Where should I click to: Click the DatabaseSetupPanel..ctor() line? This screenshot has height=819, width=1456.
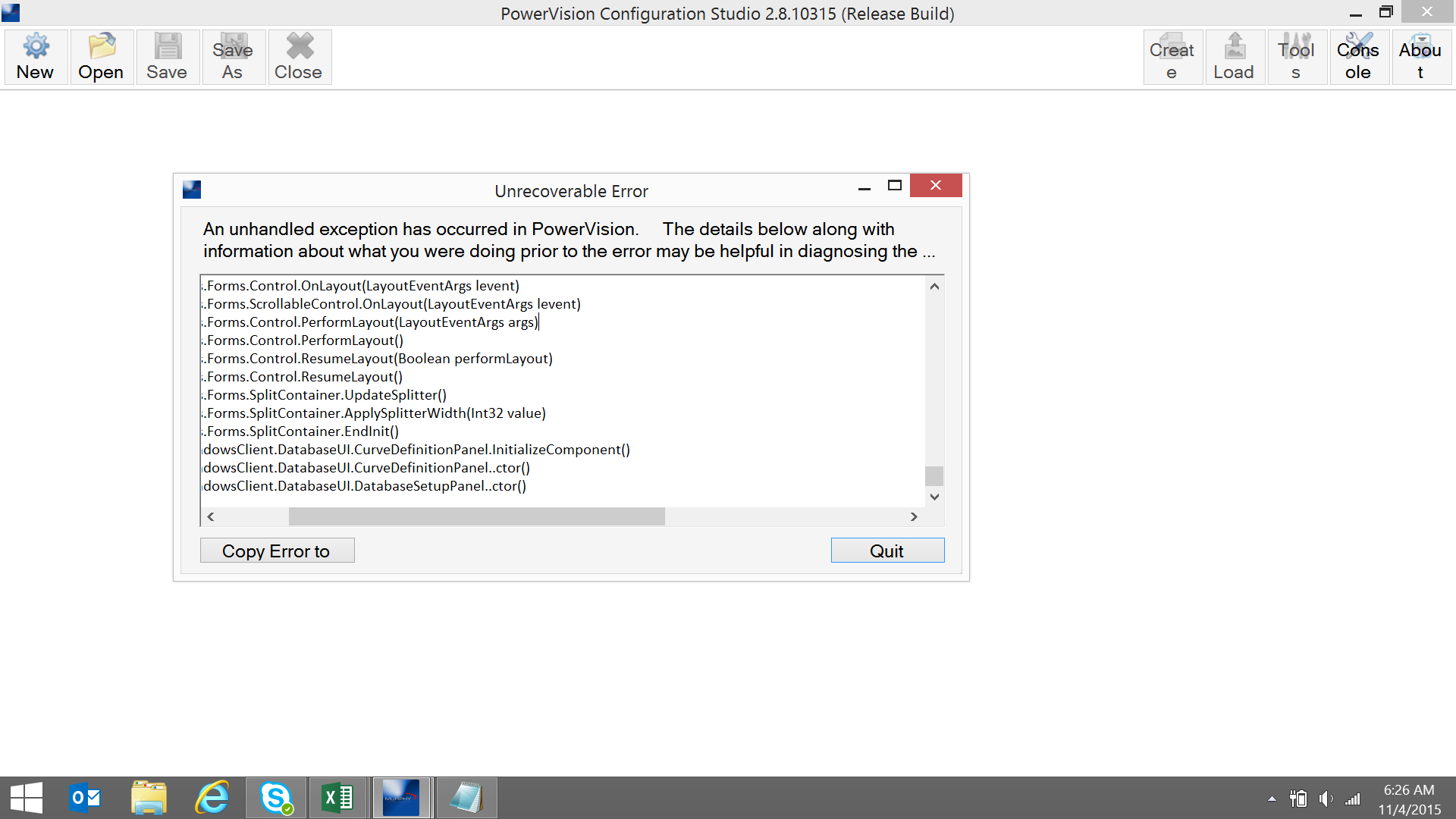pos(364,486)
